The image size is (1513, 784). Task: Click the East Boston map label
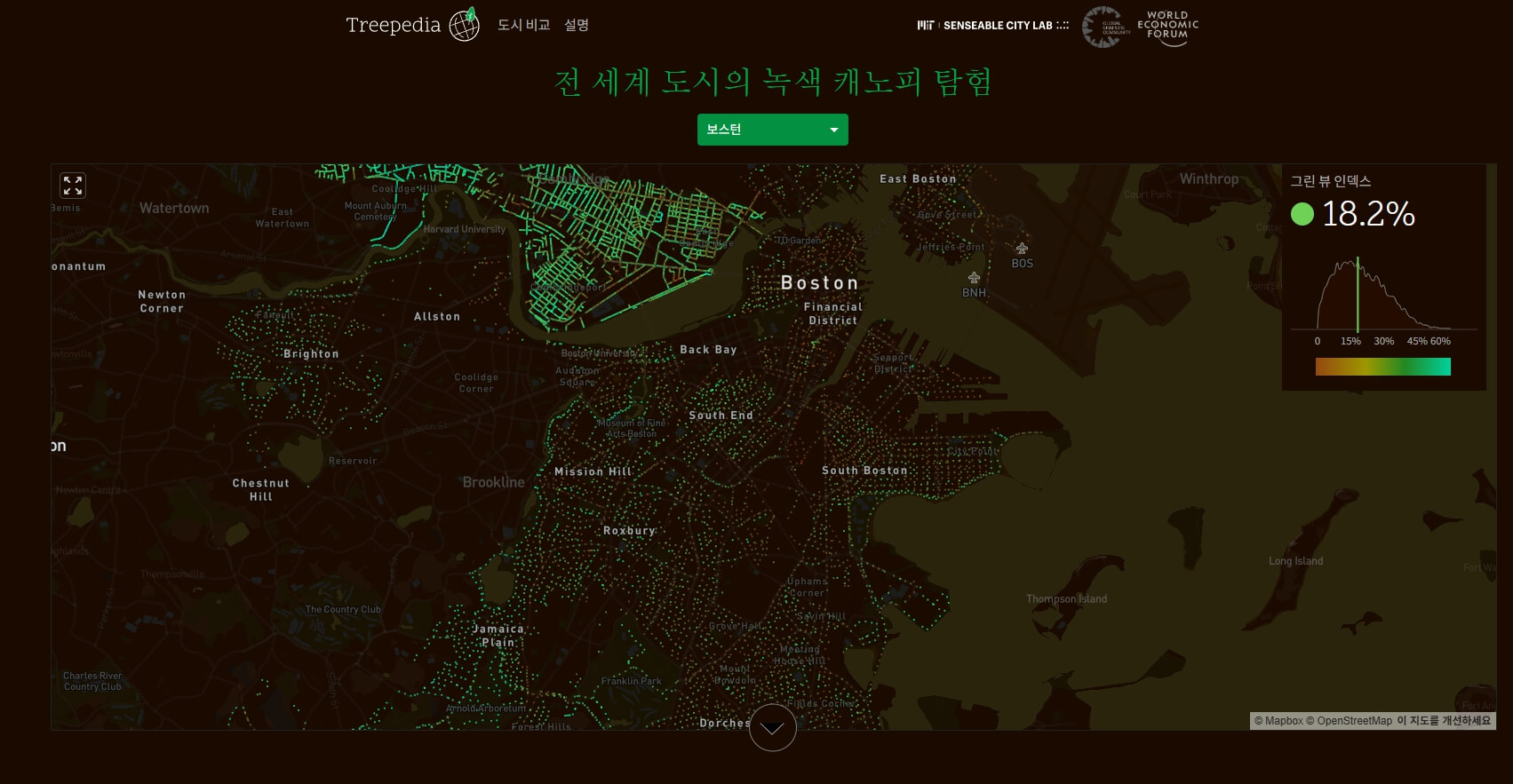(x=918, y=178)
